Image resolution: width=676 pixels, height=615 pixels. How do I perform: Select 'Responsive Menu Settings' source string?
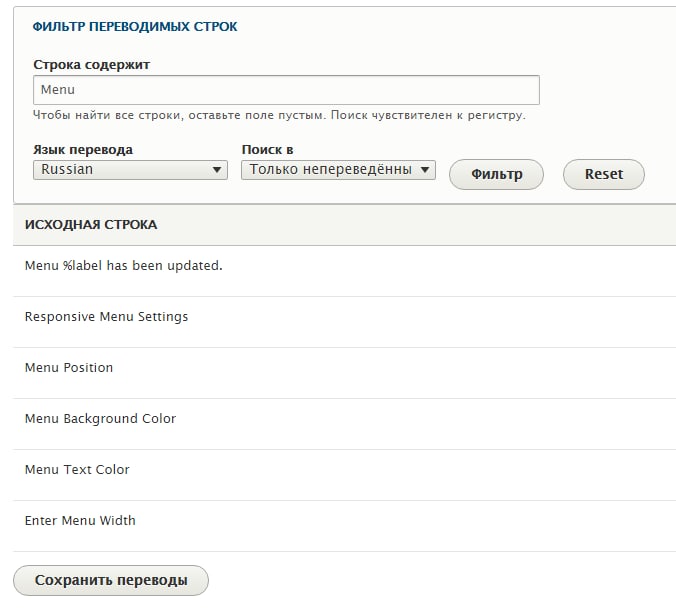(106, 316)
